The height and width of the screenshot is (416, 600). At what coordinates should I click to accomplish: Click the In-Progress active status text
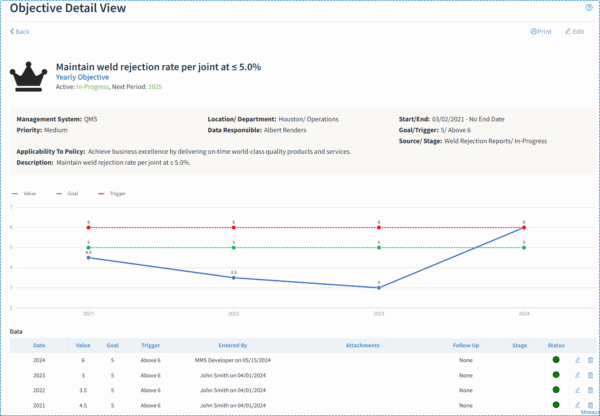coord(93,87)
